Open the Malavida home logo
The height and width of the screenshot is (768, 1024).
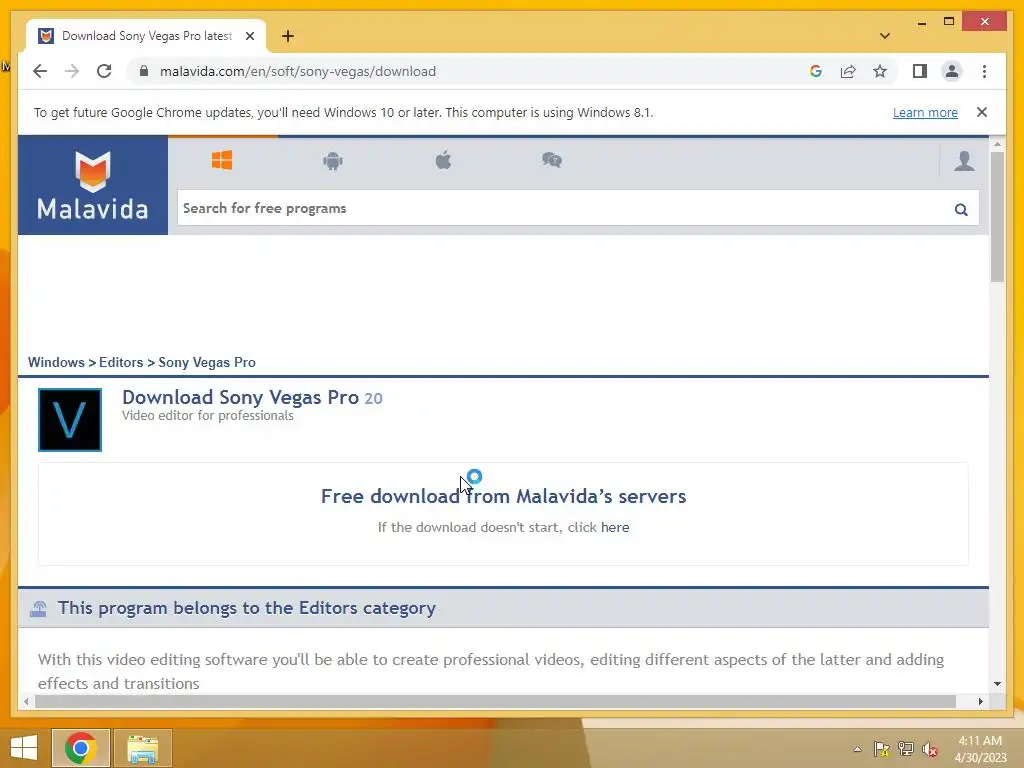(93, 185)
